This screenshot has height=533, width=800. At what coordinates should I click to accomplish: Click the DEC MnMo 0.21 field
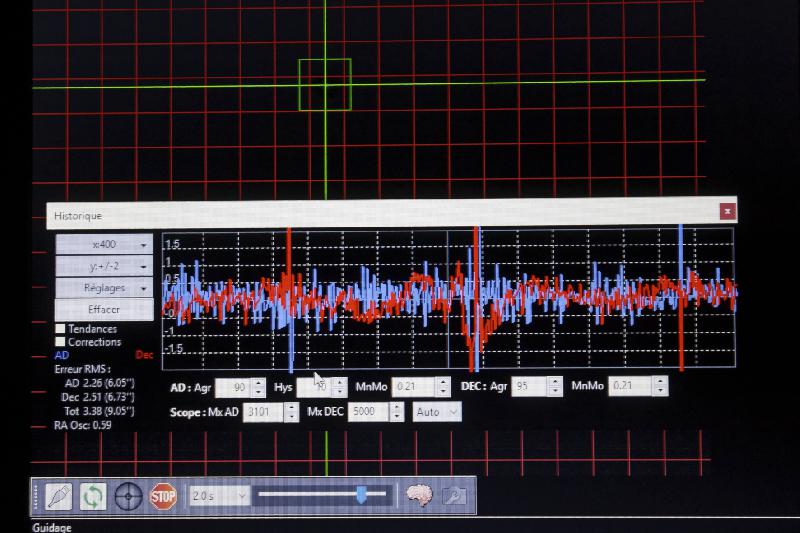pos(630,386)
